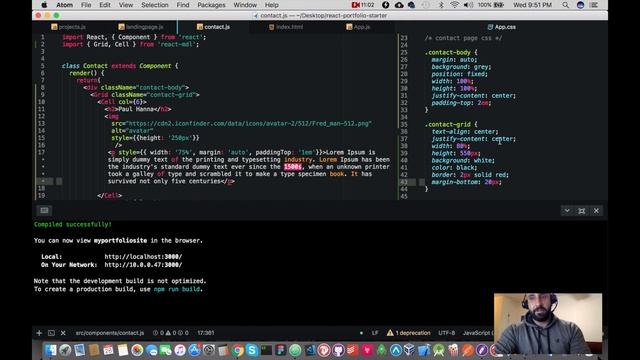
Task: Select the terminal icon in status bar
Action: click(x=51, y=333)
